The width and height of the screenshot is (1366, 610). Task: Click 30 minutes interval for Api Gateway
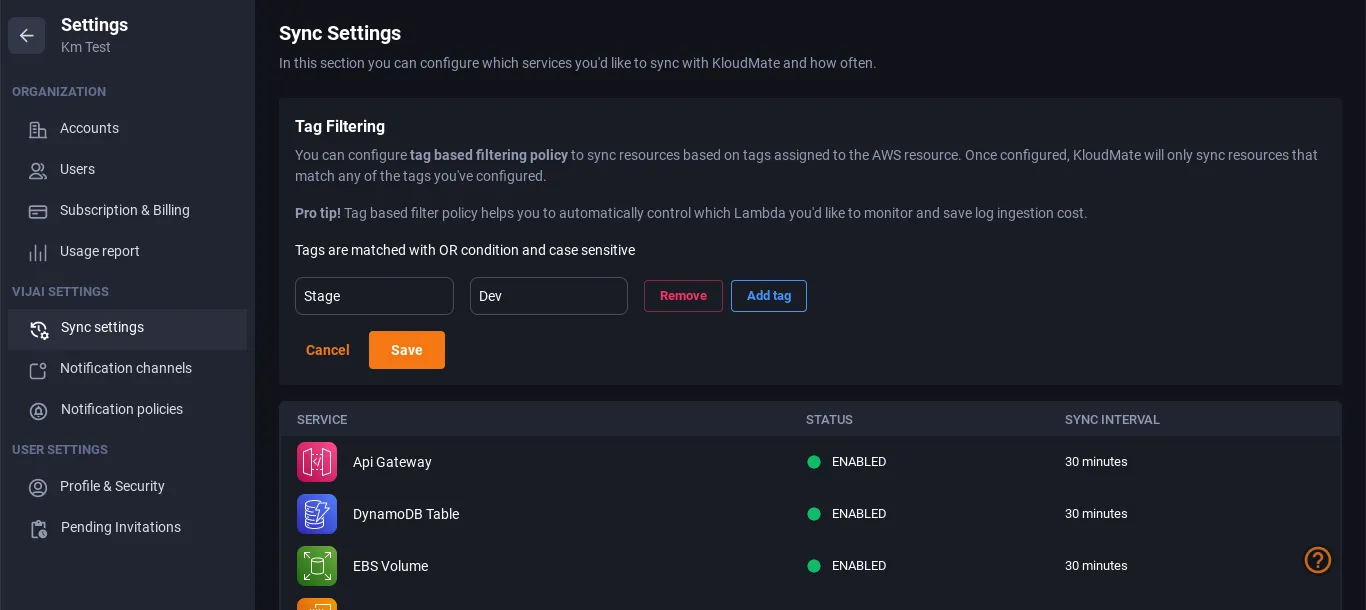pos(1096,462)
